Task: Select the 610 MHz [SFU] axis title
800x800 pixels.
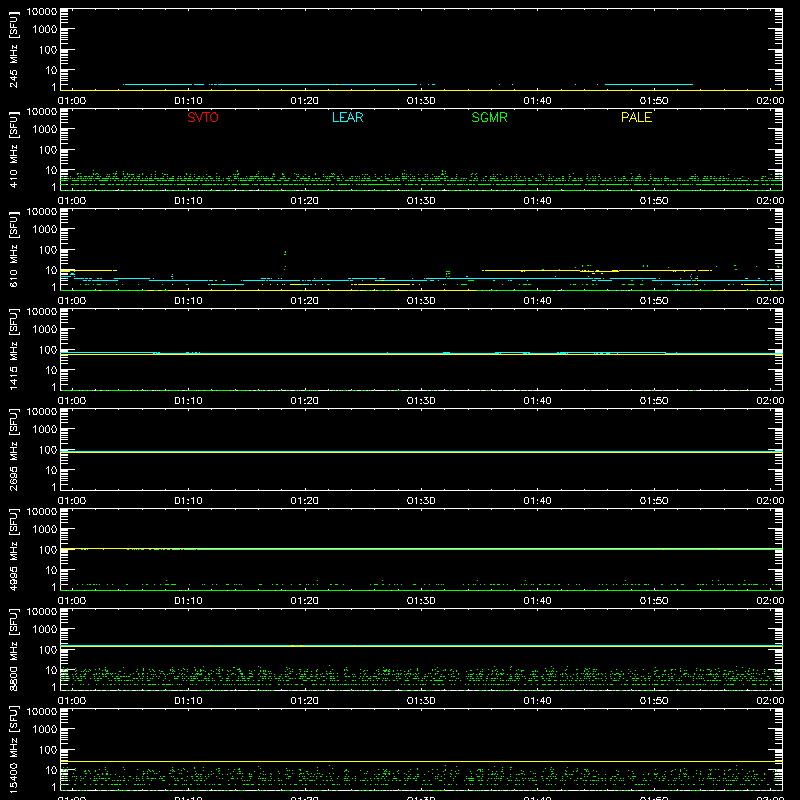Action: click(13, 249)
